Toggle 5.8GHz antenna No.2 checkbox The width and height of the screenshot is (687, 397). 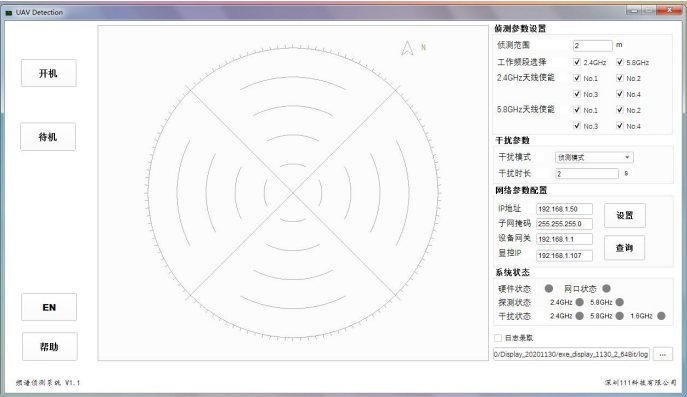(620, 110)
